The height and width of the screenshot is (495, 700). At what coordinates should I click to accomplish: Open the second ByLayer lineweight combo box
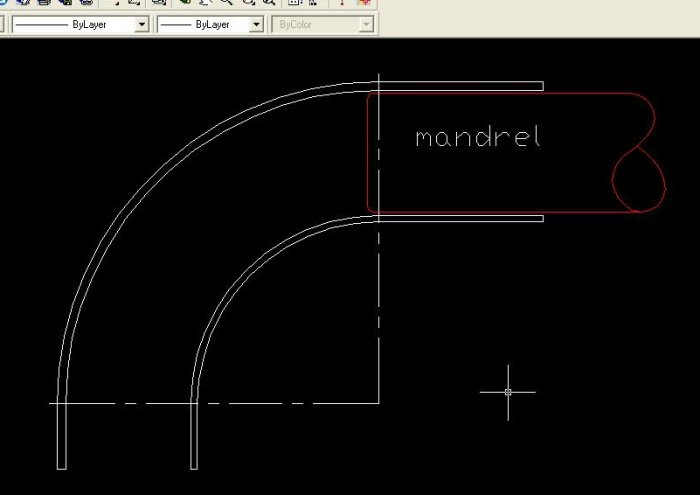pos(210,25)
